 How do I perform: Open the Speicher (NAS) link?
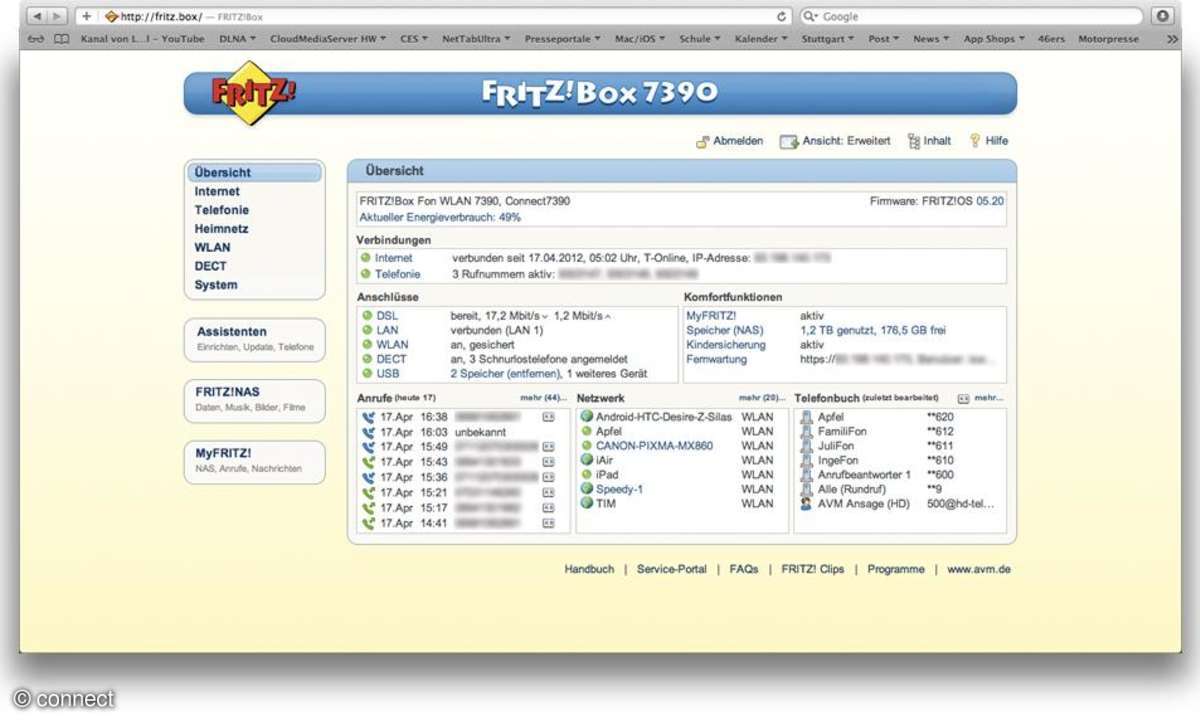click(724, 330)
